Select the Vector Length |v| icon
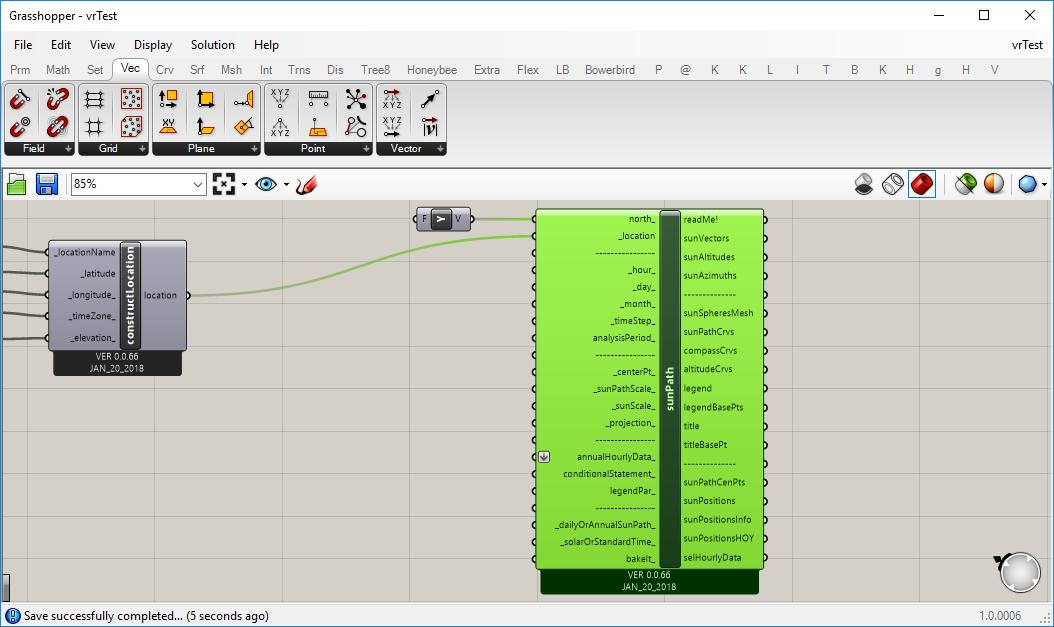1054x627 pixels. (x=430, y=126)
